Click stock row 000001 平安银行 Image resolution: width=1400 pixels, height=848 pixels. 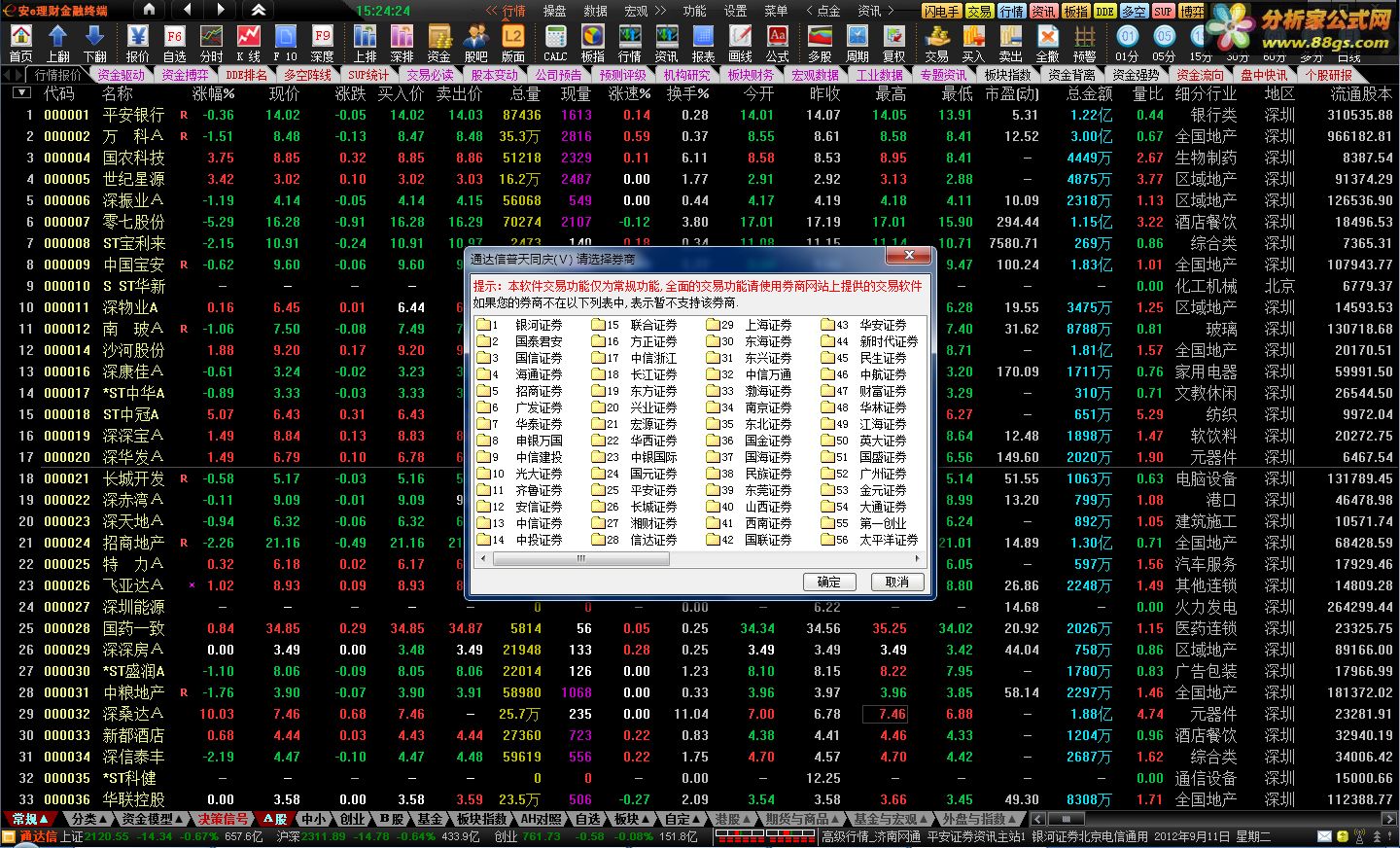[x=700, y=115]
